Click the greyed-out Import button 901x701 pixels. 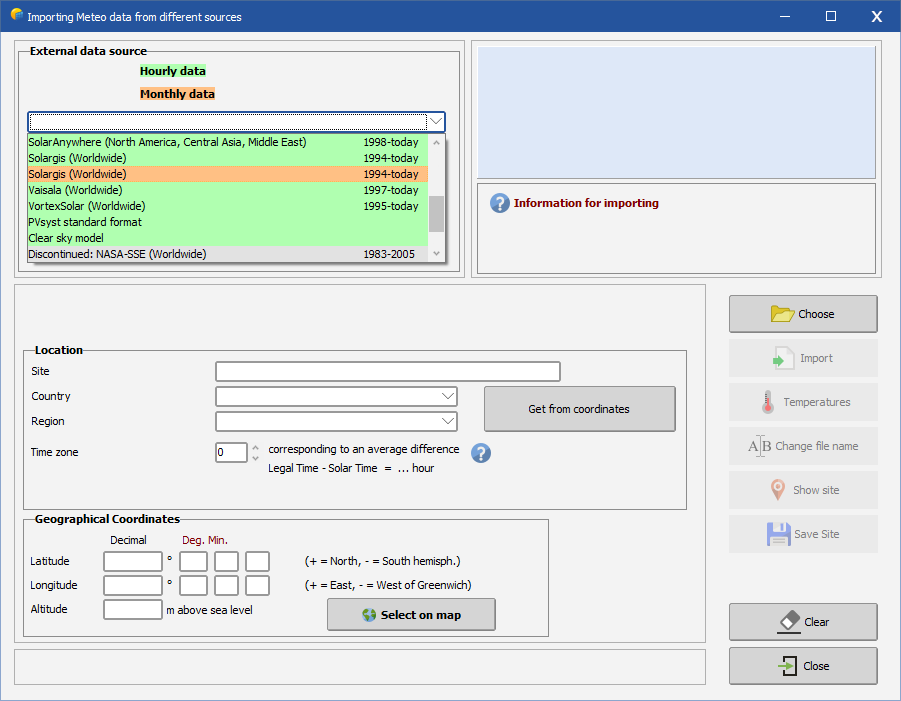tap(803, 358)
